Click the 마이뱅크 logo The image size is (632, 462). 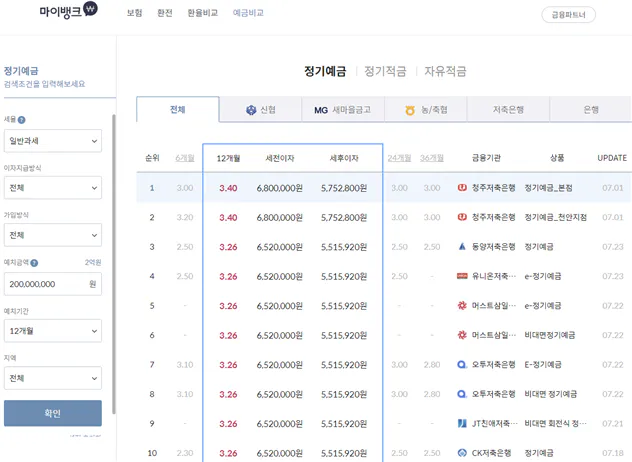click(69, 10)
